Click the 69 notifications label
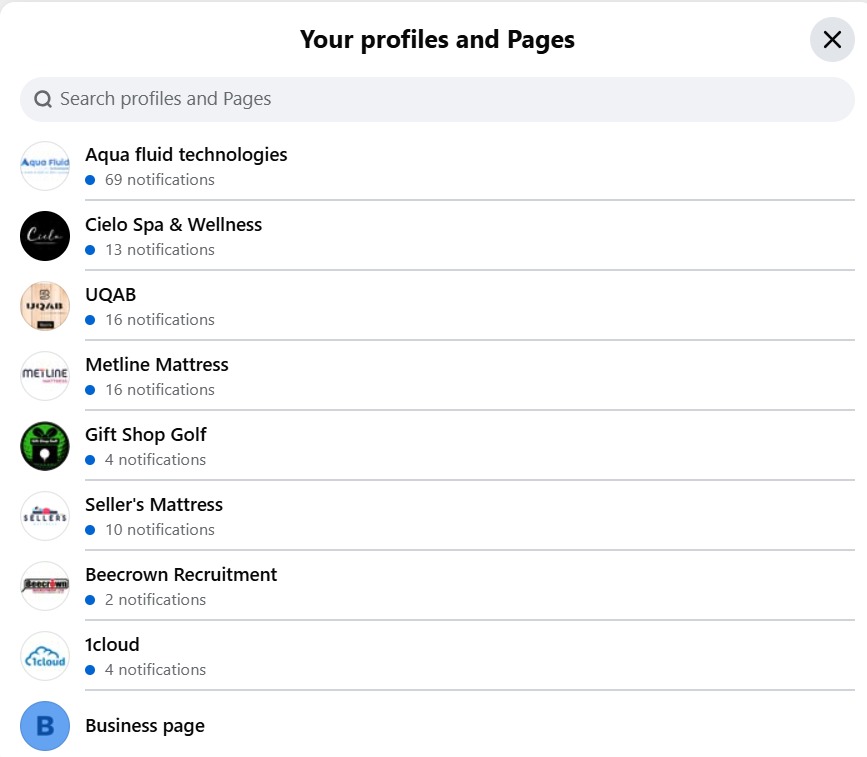 (160, 180)
